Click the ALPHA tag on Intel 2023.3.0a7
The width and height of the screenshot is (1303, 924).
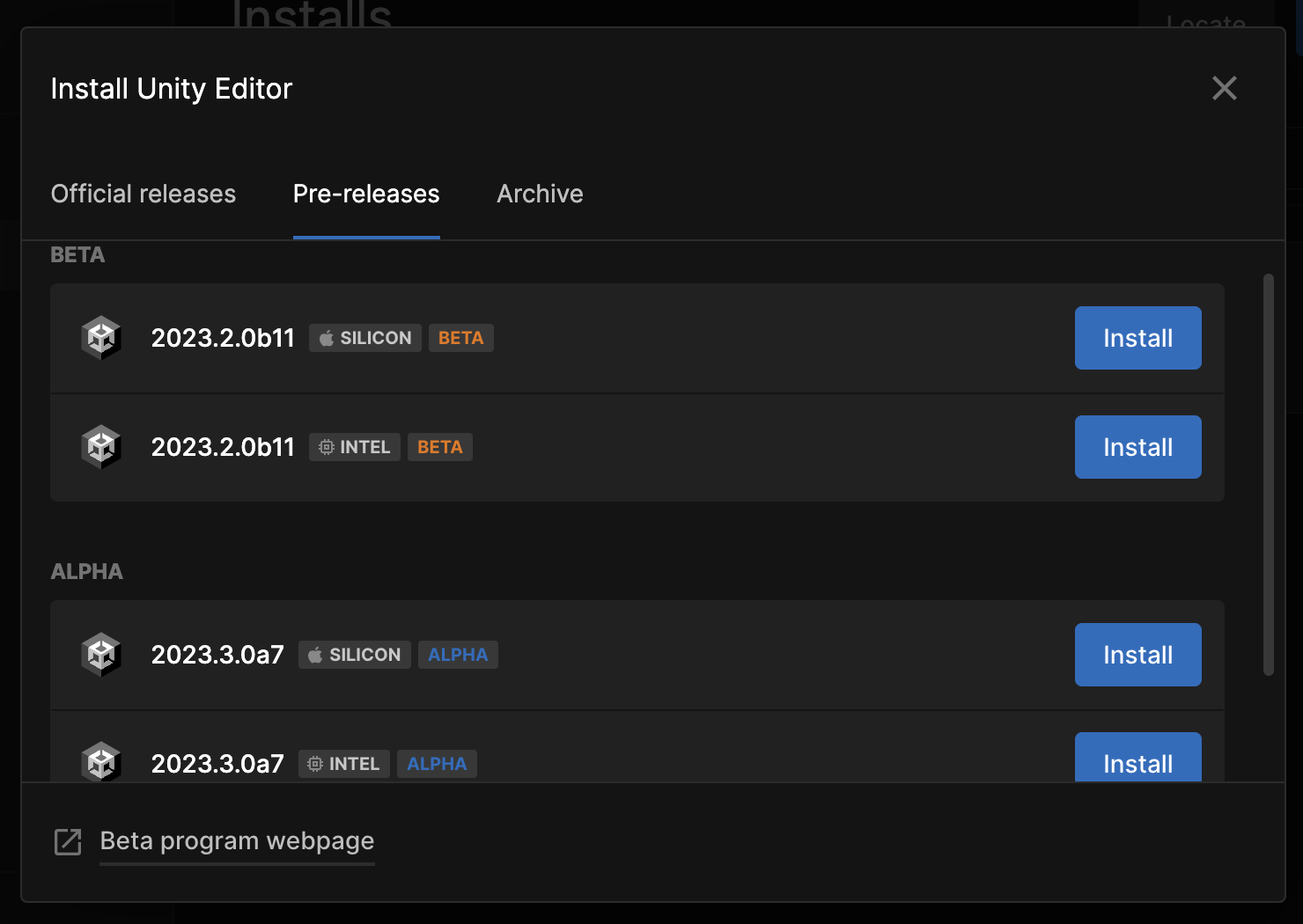437,764
